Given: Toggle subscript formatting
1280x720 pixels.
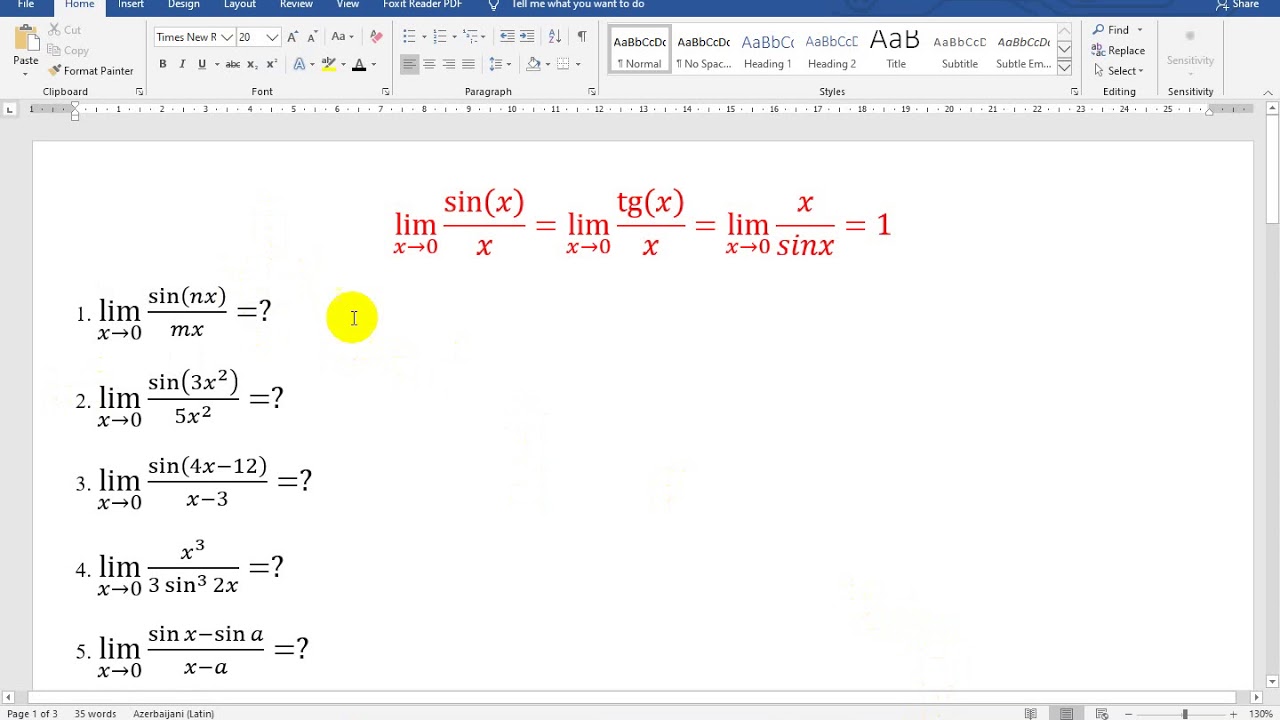Looking at the screenshot, I should [x=252, y=64].
